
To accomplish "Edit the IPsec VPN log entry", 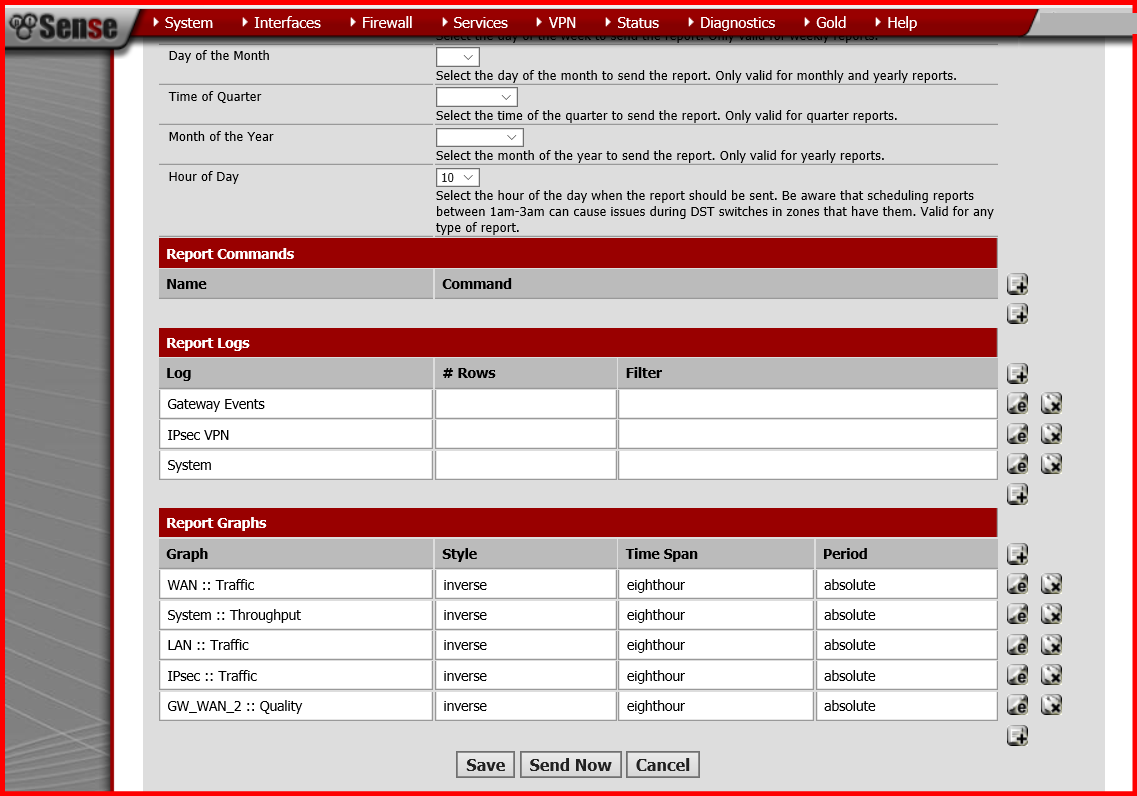I will [1017, 434].
